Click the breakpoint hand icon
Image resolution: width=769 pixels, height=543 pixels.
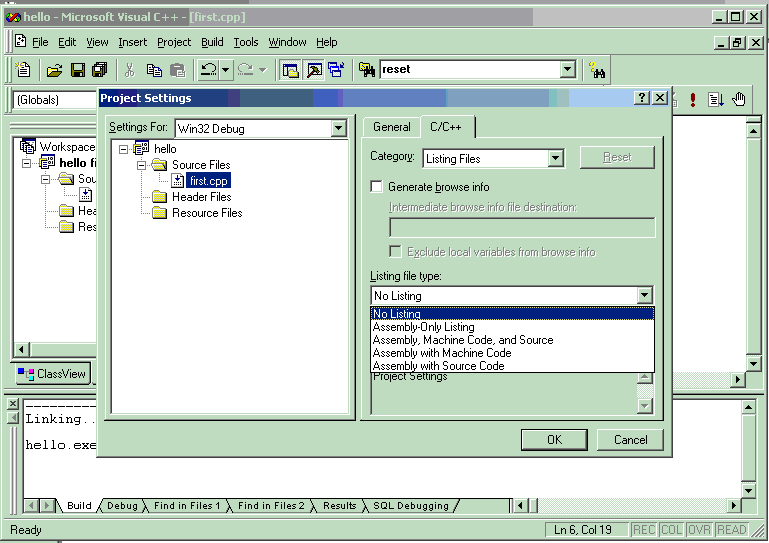[x=738, y=100]
